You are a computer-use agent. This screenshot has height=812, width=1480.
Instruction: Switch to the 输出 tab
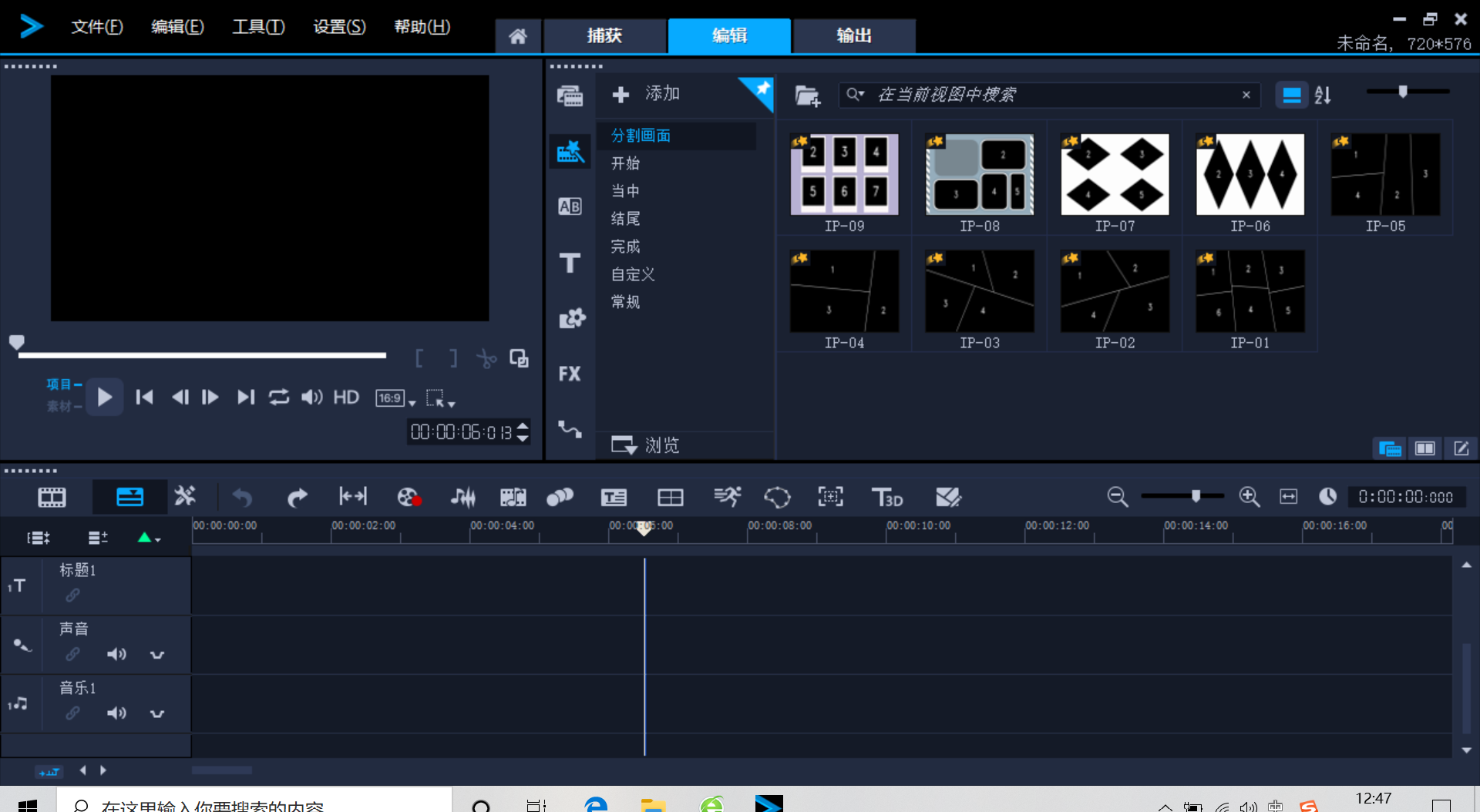854,36
